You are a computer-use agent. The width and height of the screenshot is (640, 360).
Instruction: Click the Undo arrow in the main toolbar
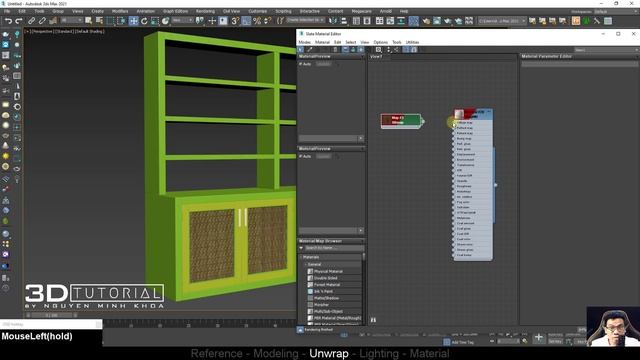(8, 21)
